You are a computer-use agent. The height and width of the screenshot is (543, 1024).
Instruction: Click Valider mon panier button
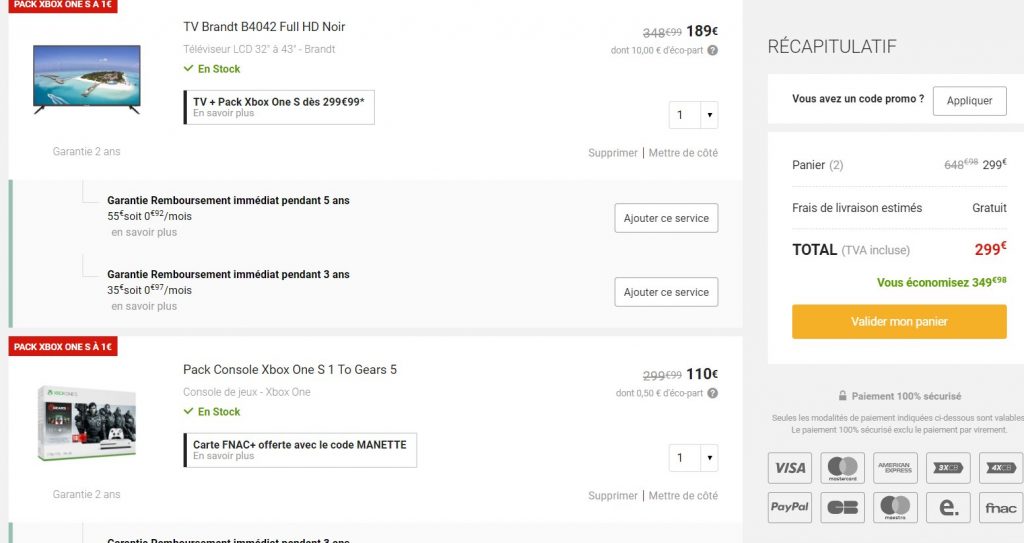pos(899,322)
